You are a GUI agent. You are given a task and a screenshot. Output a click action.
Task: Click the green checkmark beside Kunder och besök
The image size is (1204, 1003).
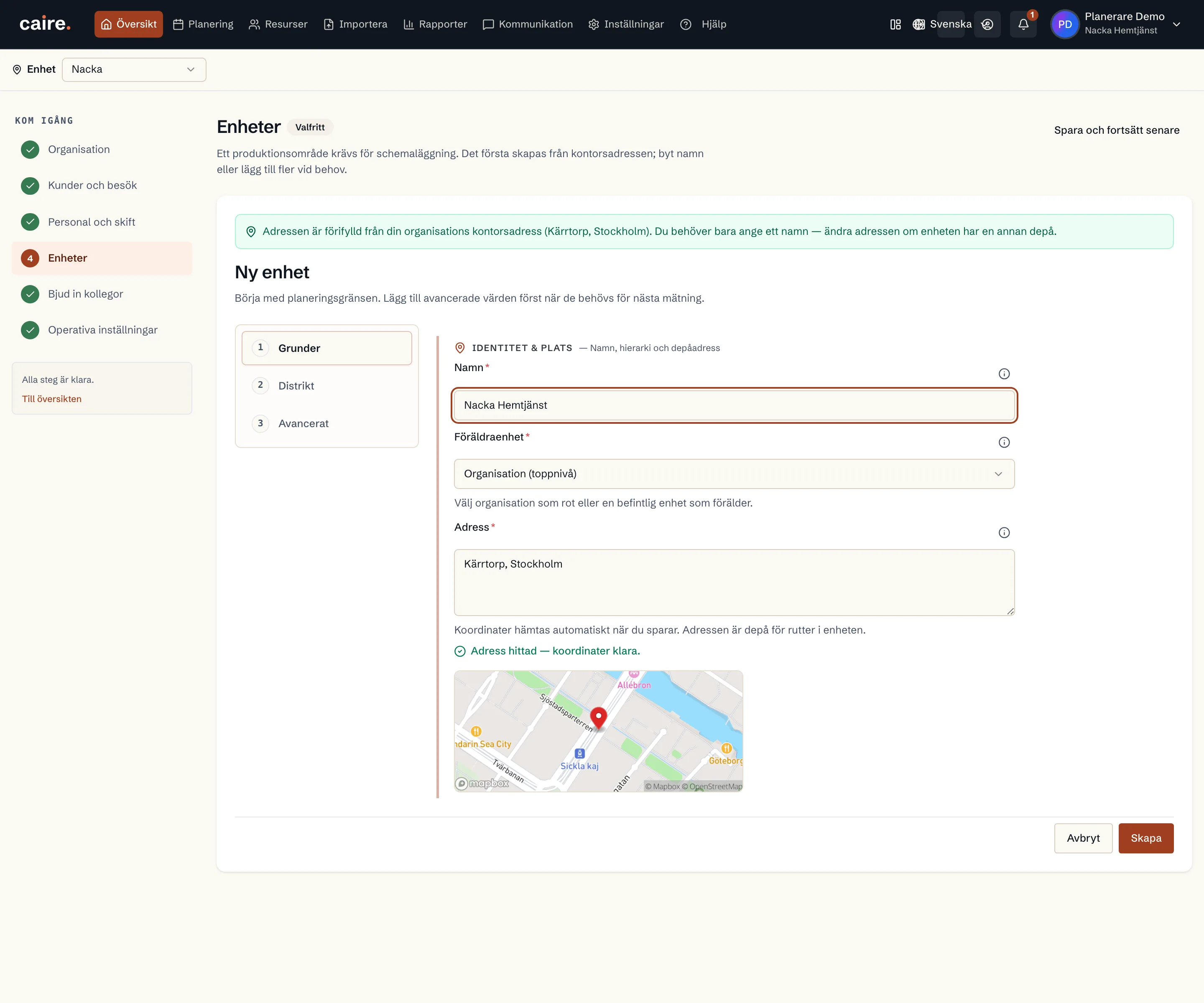(30, 186)
